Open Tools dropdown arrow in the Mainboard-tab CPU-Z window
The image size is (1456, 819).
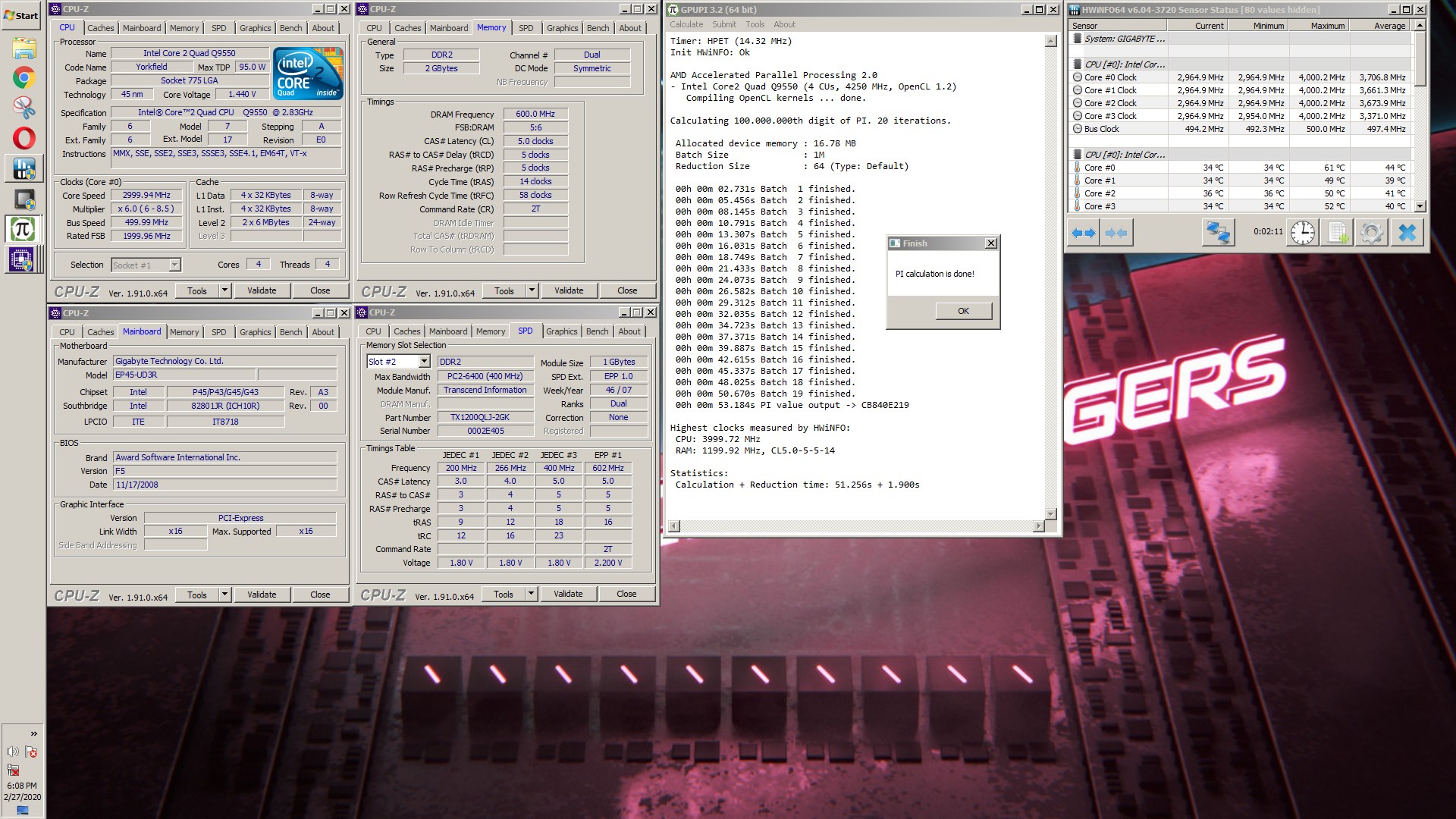coord(224,595)
